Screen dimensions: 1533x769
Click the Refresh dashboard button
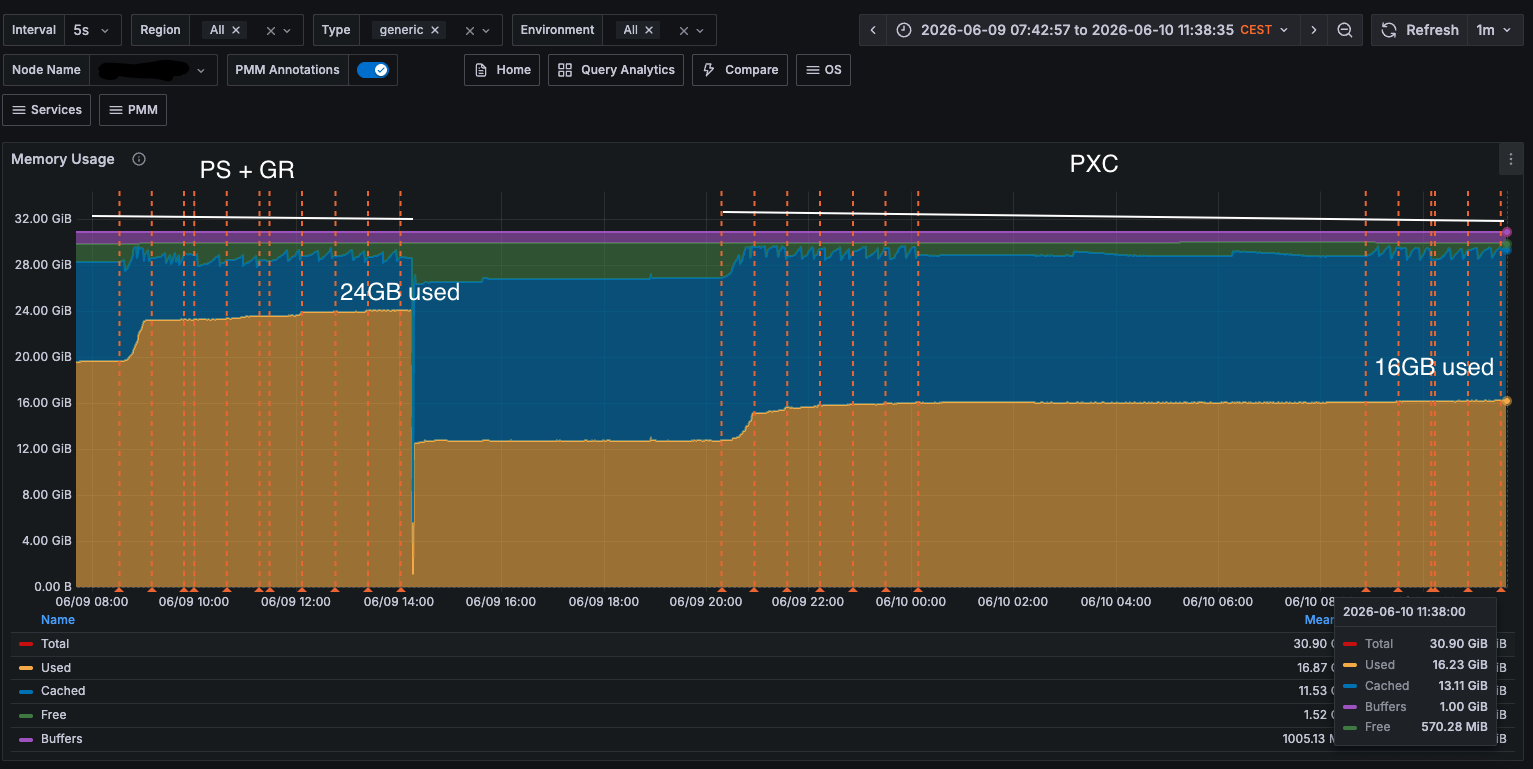1419,30
